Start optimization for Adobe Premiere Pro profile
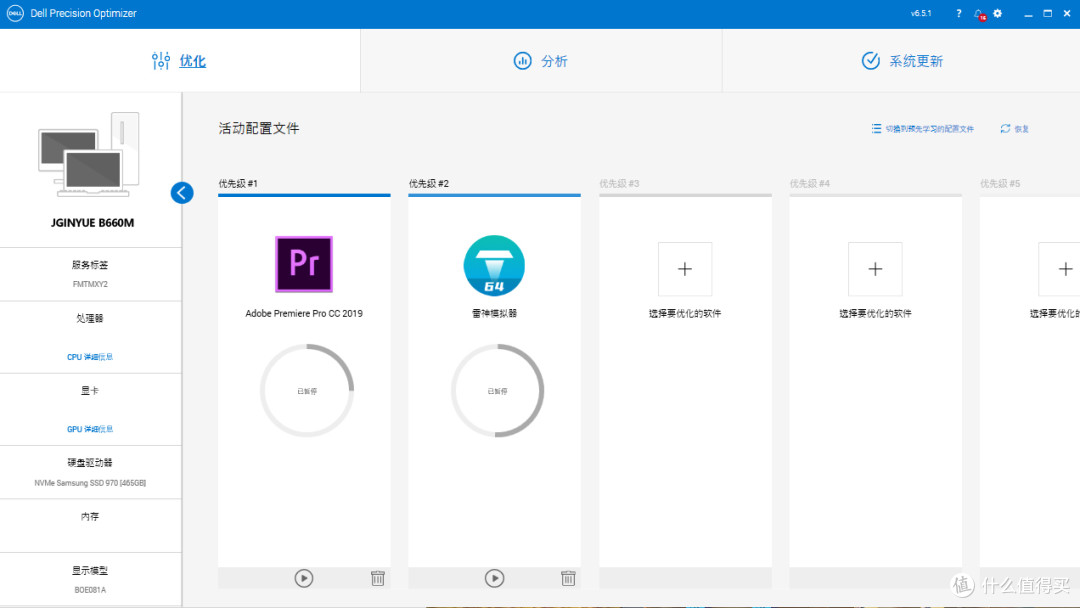 304,578
